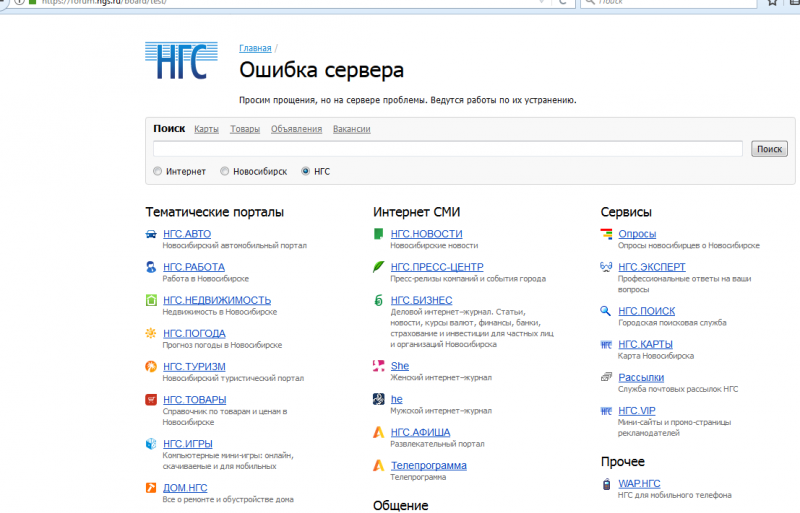Click the sun icon beside НГС.ПОГОДА

(151, 333)
